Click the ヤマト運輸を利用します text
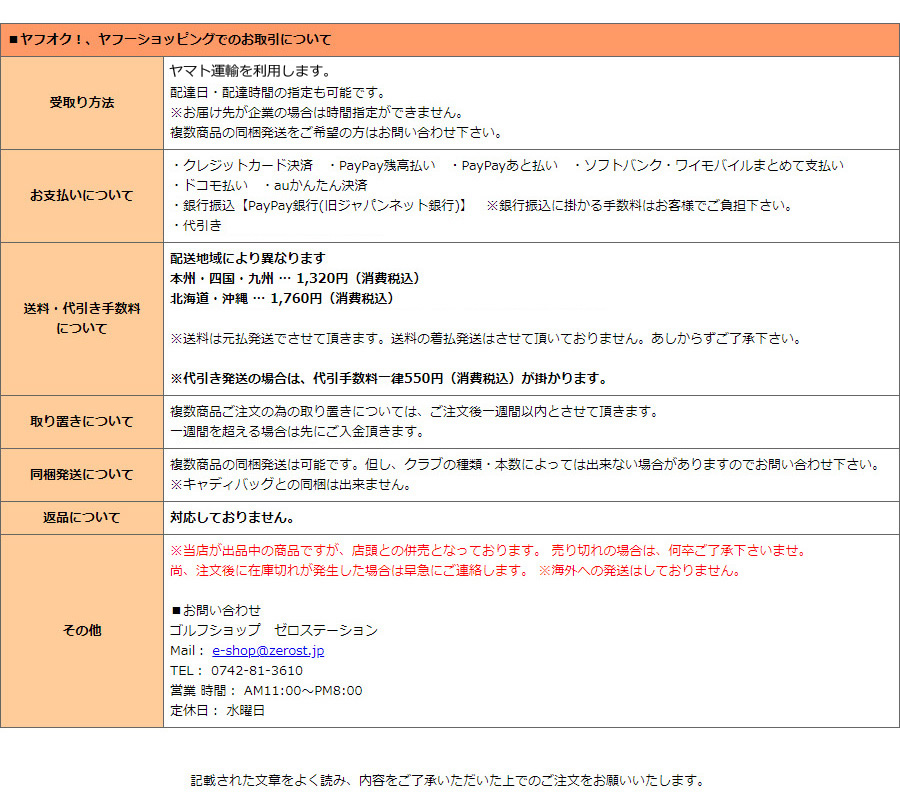900x810 pixels. point(250,71)
